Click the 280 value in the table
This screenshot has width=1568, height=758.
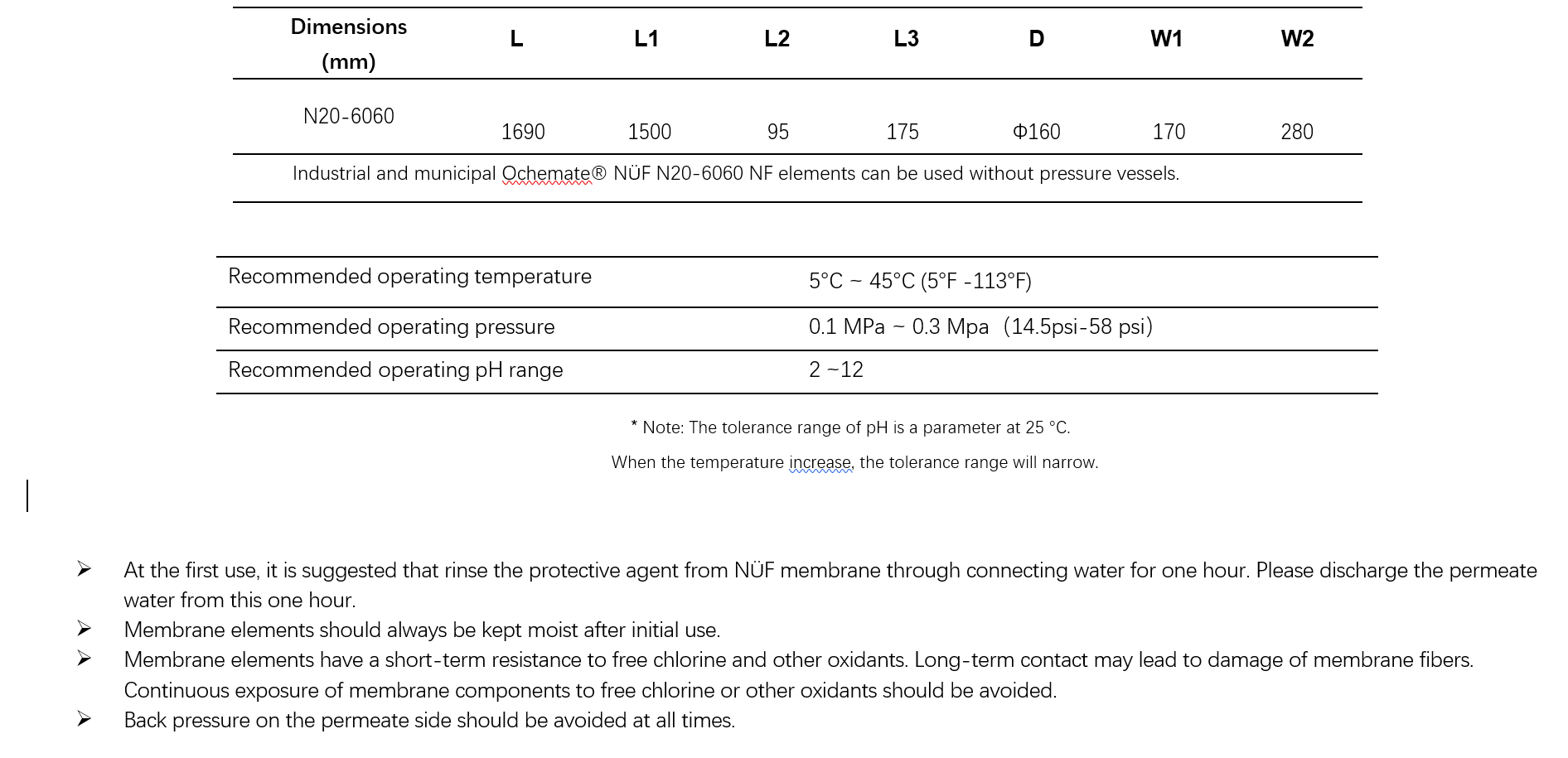pos(1297,132)
